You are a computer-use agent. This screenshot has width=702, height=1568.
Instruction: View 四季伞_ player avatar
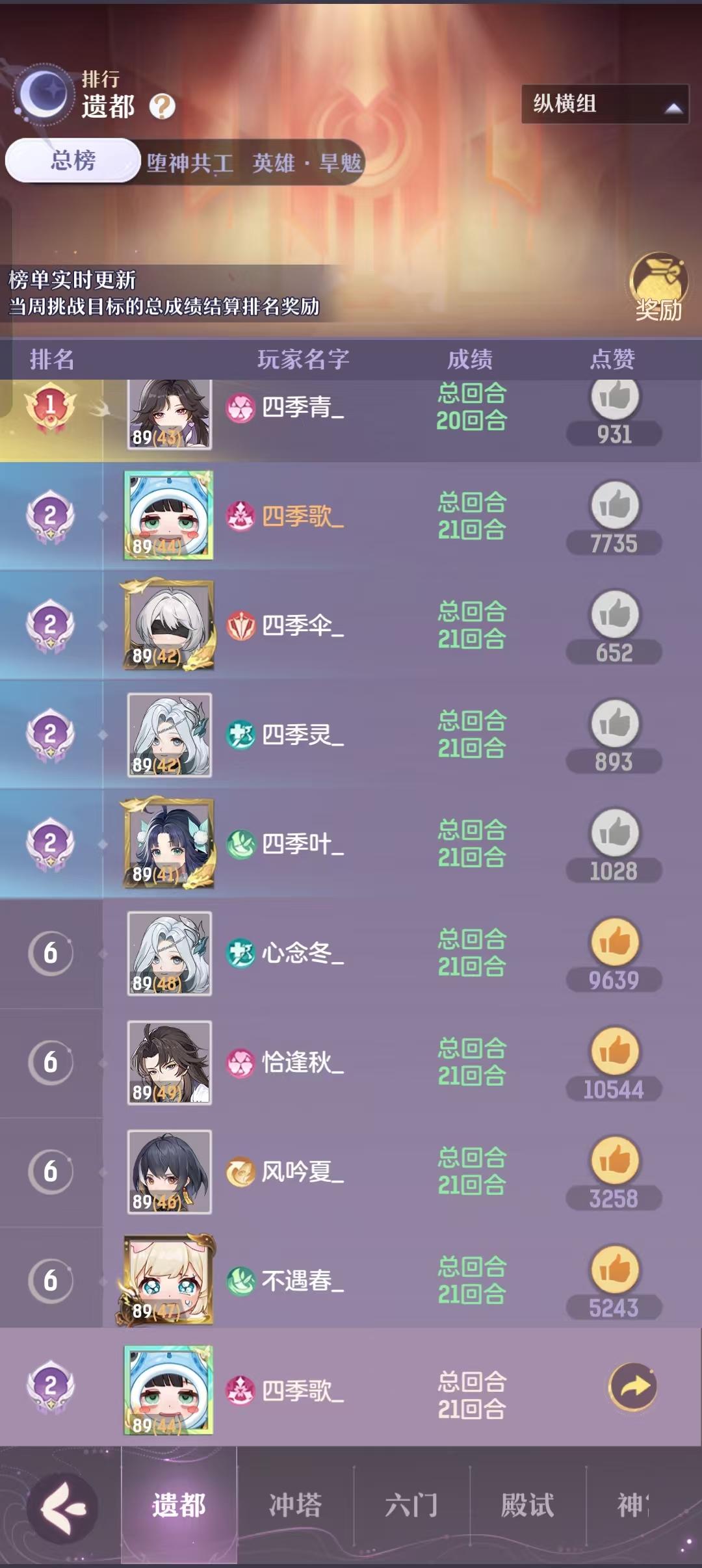[169, 625]
